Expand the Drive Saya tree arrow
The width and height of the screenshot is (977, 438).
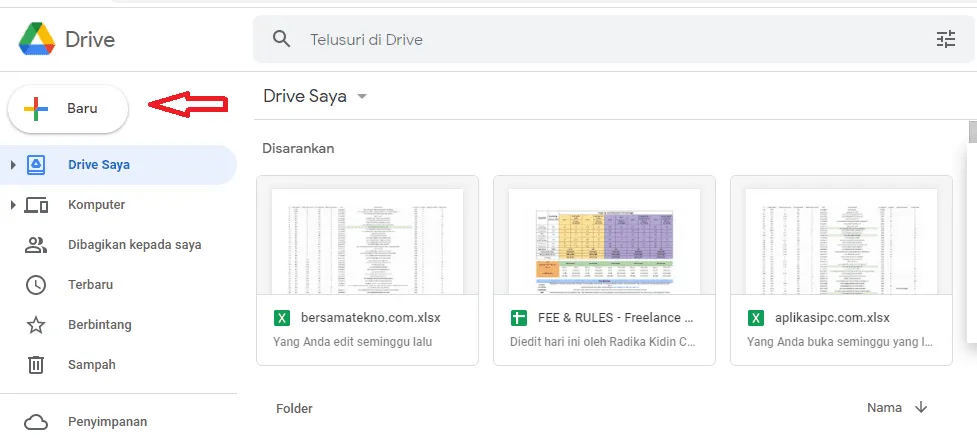[13, 164]
